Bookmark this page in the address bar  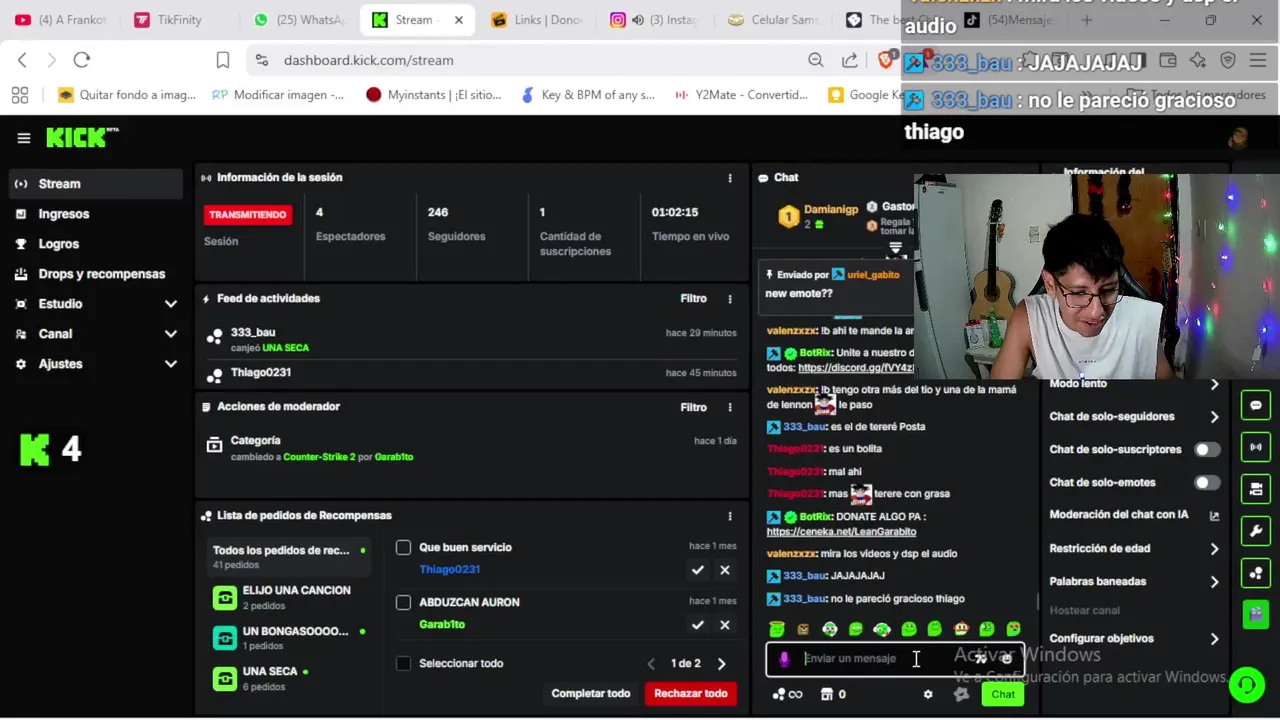point(223,60)
